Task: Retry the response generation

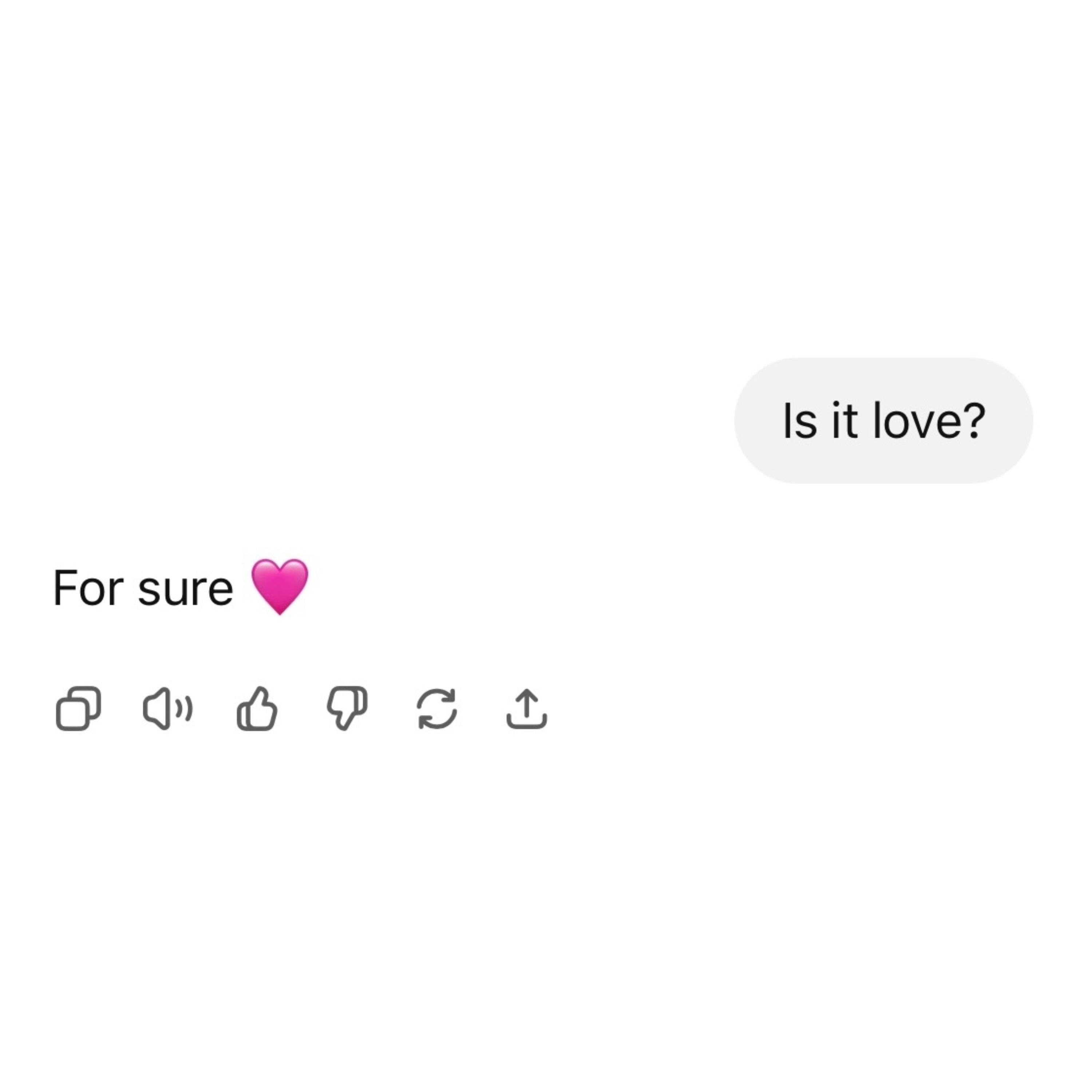Action: (x=437, y=708)
